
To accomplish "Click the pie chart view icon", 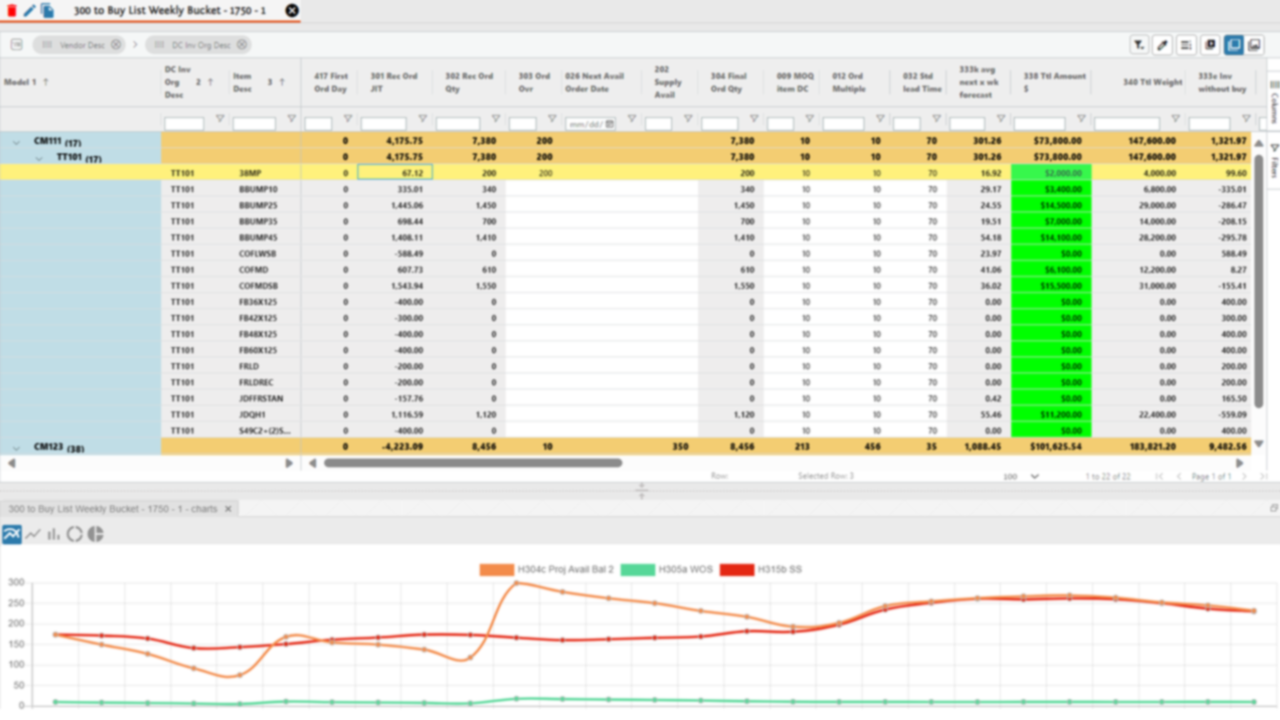I will 96,533.
